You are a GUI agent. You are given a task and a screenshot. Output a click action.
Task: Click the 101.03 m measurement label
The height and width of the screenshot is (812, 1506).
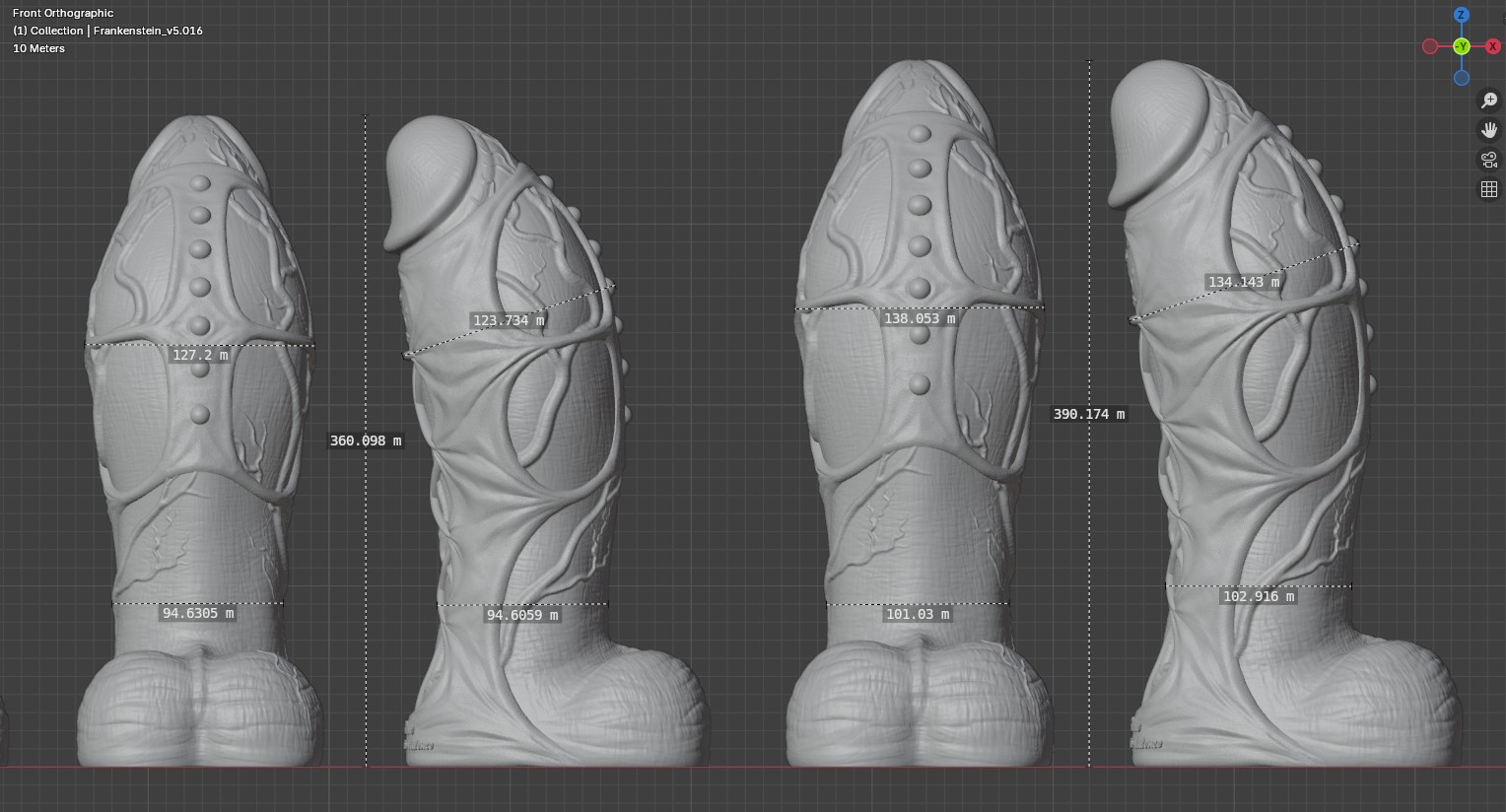pyautogui.click(x=918, y=614)
